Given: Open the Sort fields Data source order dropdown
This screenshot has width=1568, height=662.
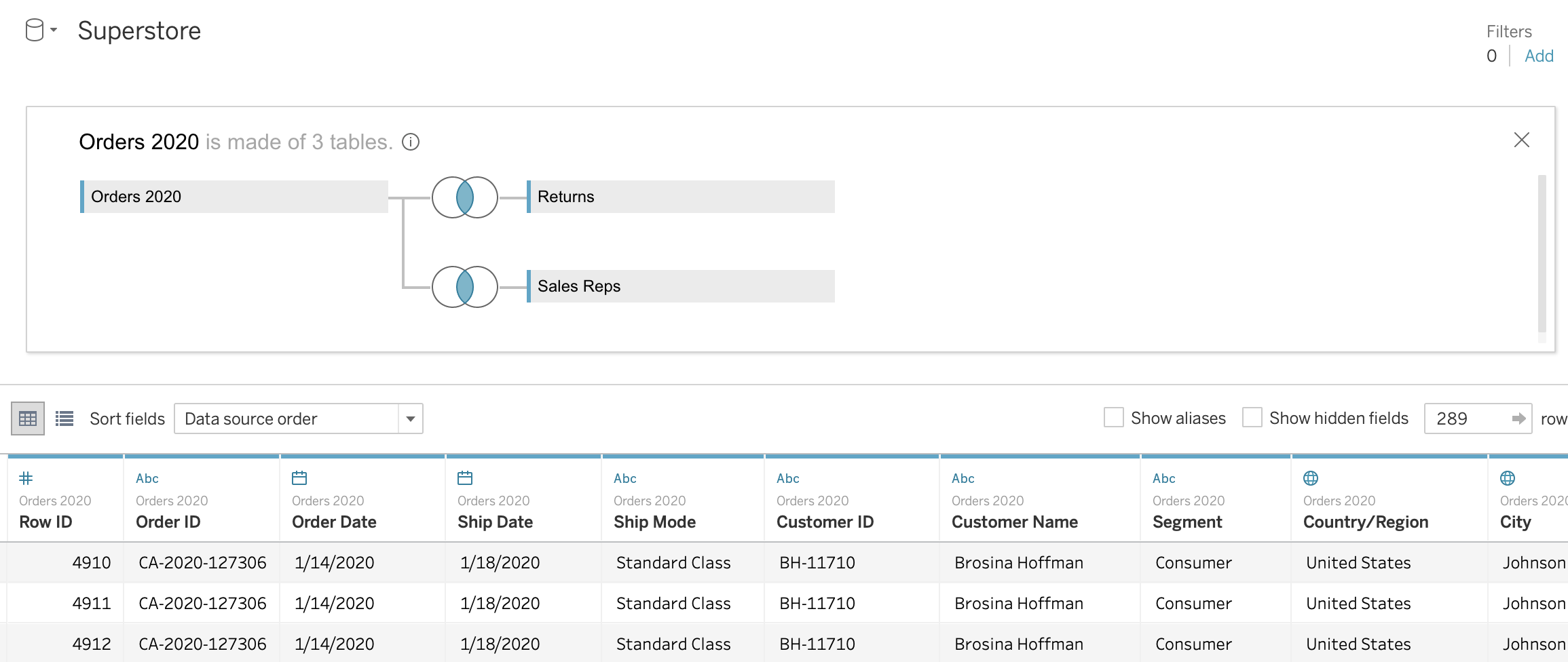Looking at the screenshot, I should point(299,418).
